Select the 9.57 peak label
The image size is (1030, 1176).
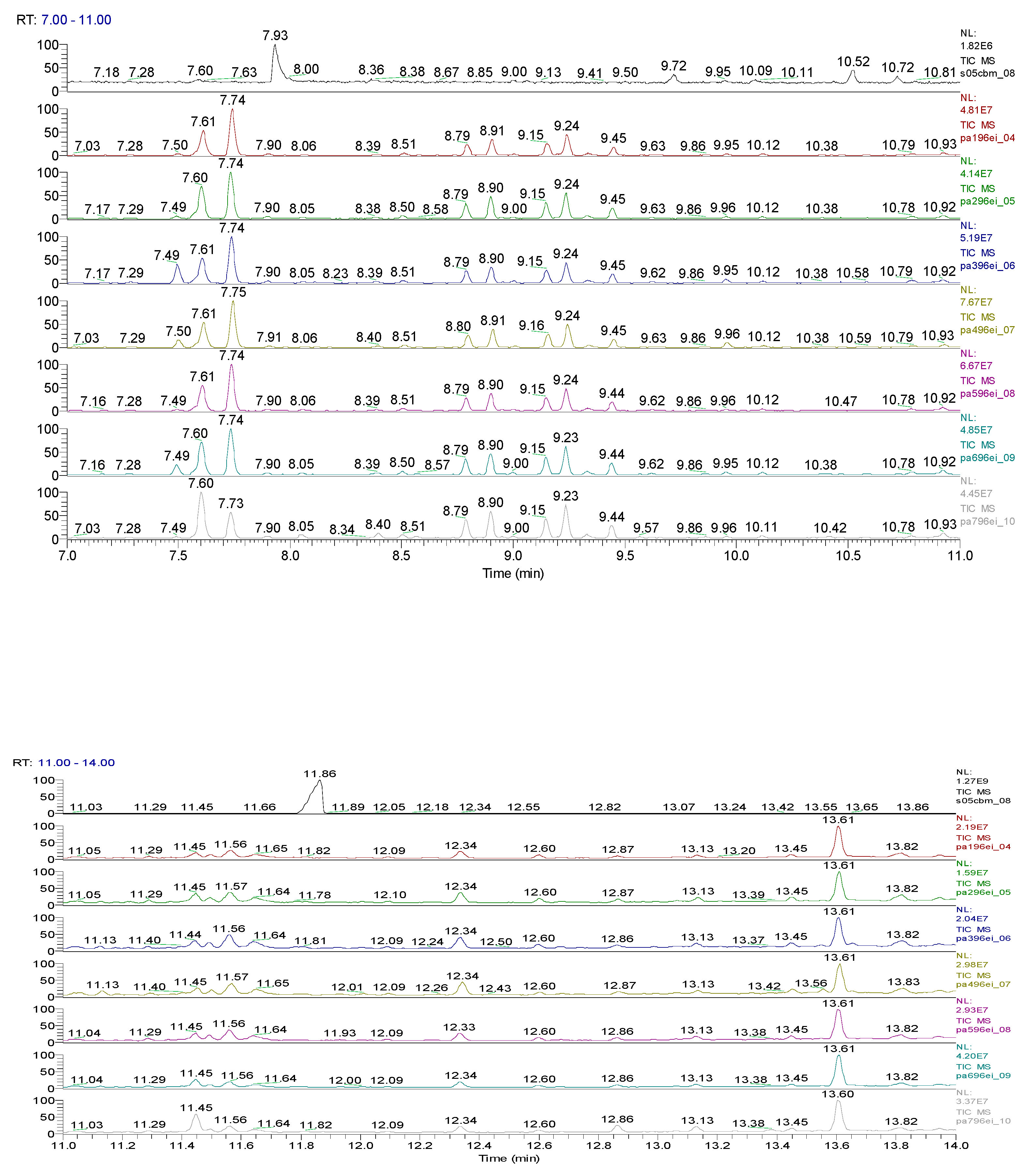pos(646,528)
